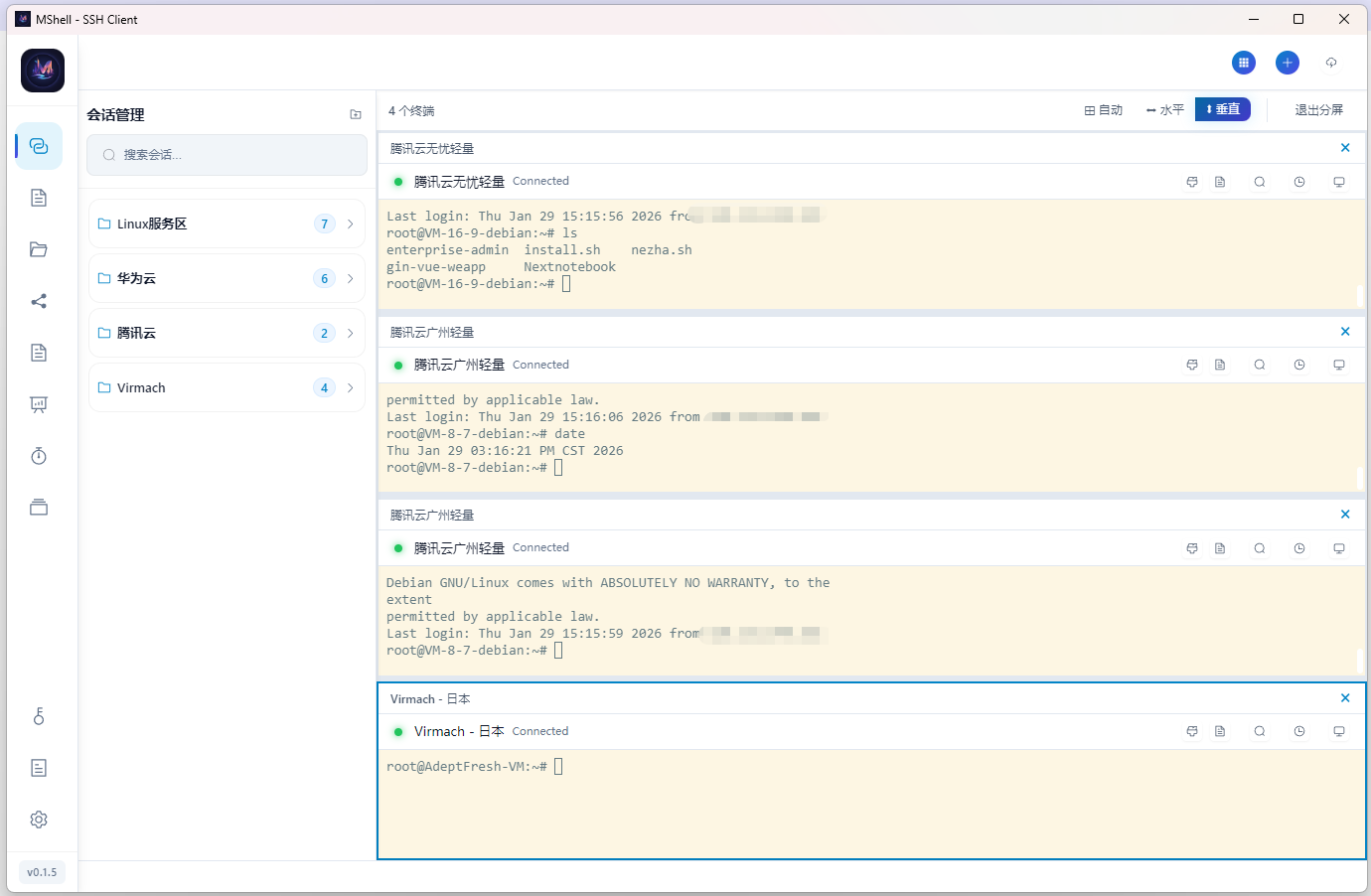
Task: Switch split layout to 水平 mode
Action: point(1164,110)
